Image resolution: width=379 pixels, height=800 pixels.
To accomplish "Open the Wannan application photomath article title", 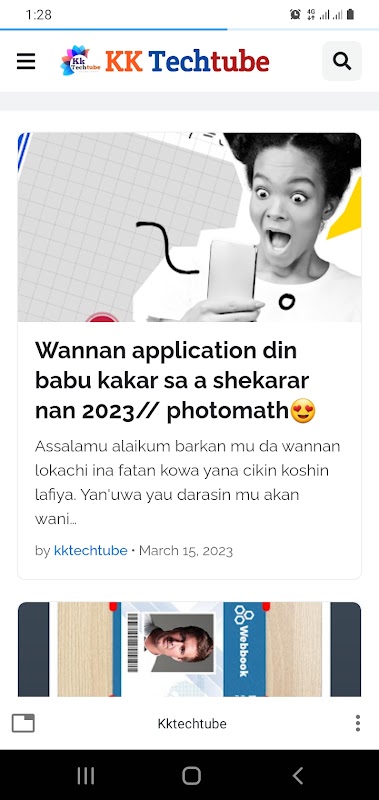I will pyautogui.click(x=175, y=381).
